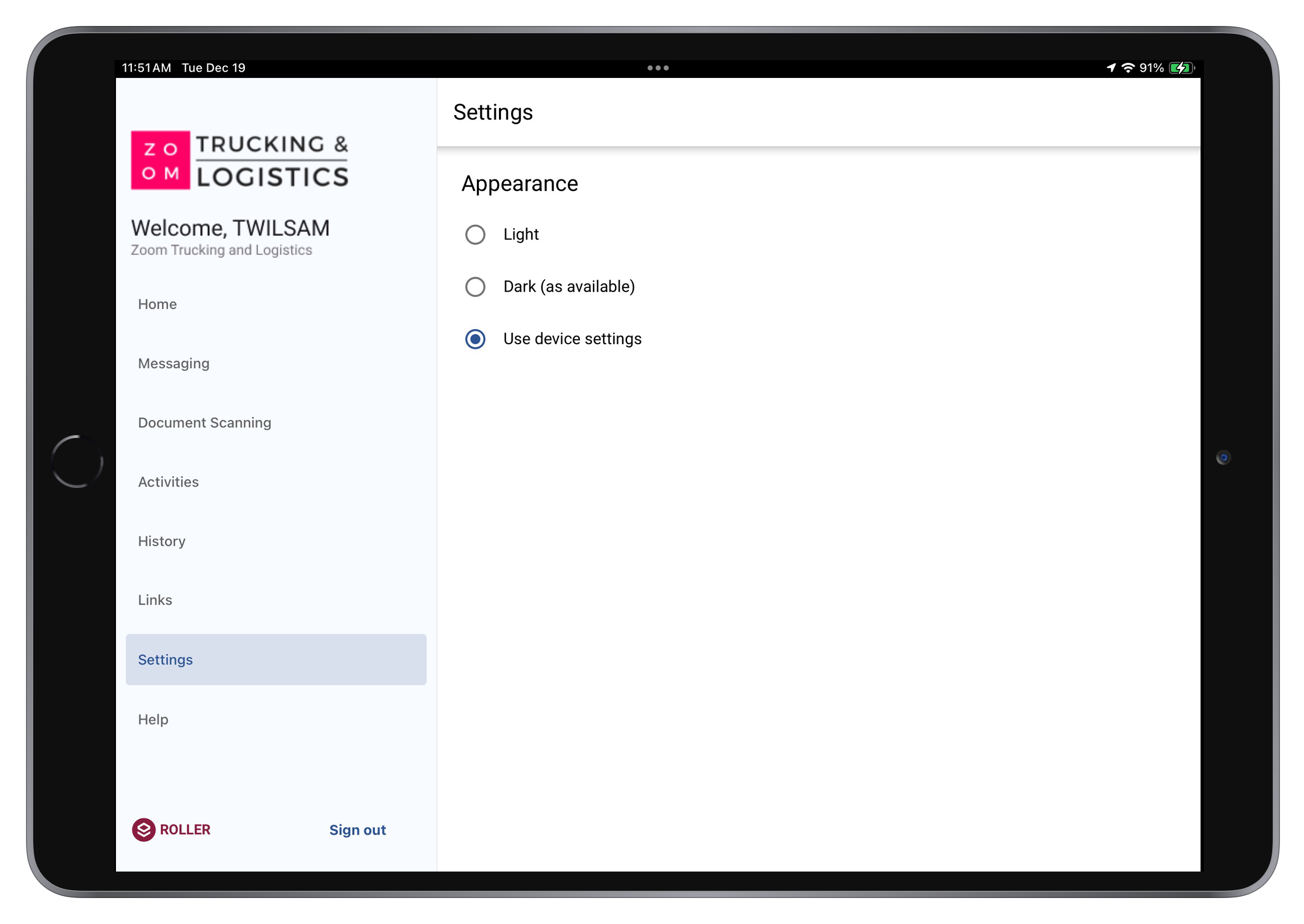Tap the location services arrow icon
Viewport: 1304px width, 924px height.
point(1111,68)
